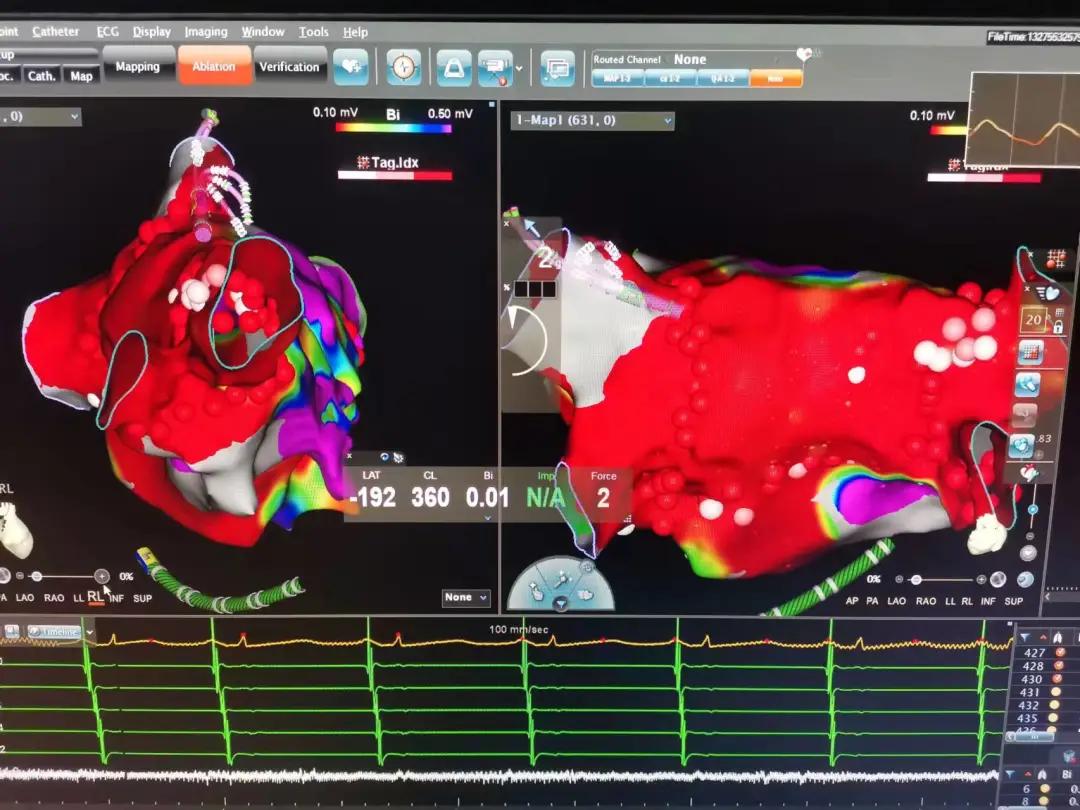Select SUP view in right viewer
The height and width of the screenshot is (810, 1080).
click(1013, 601)
